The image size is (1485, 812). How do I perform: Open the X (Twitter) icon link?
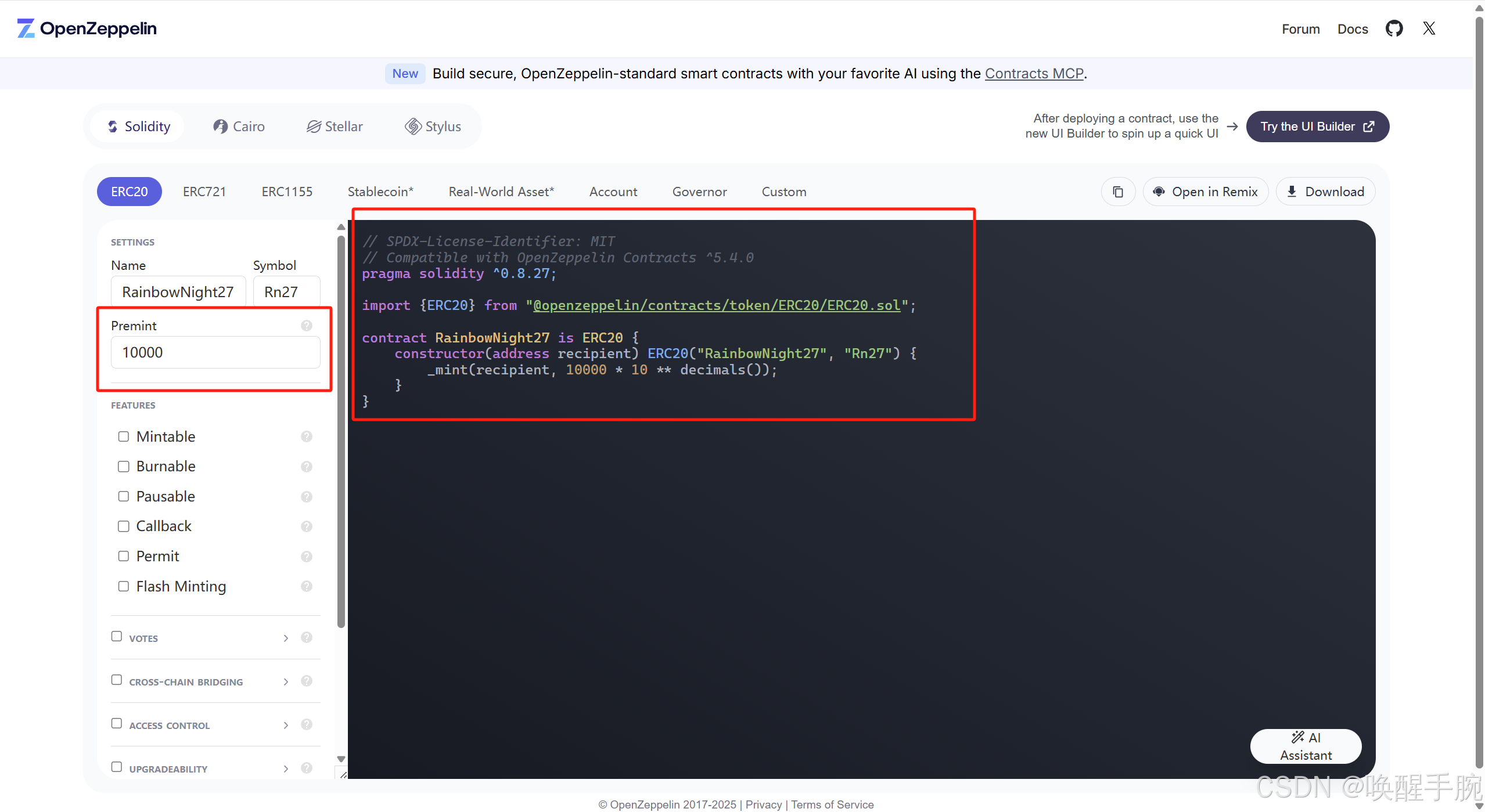coord(1429,28)
